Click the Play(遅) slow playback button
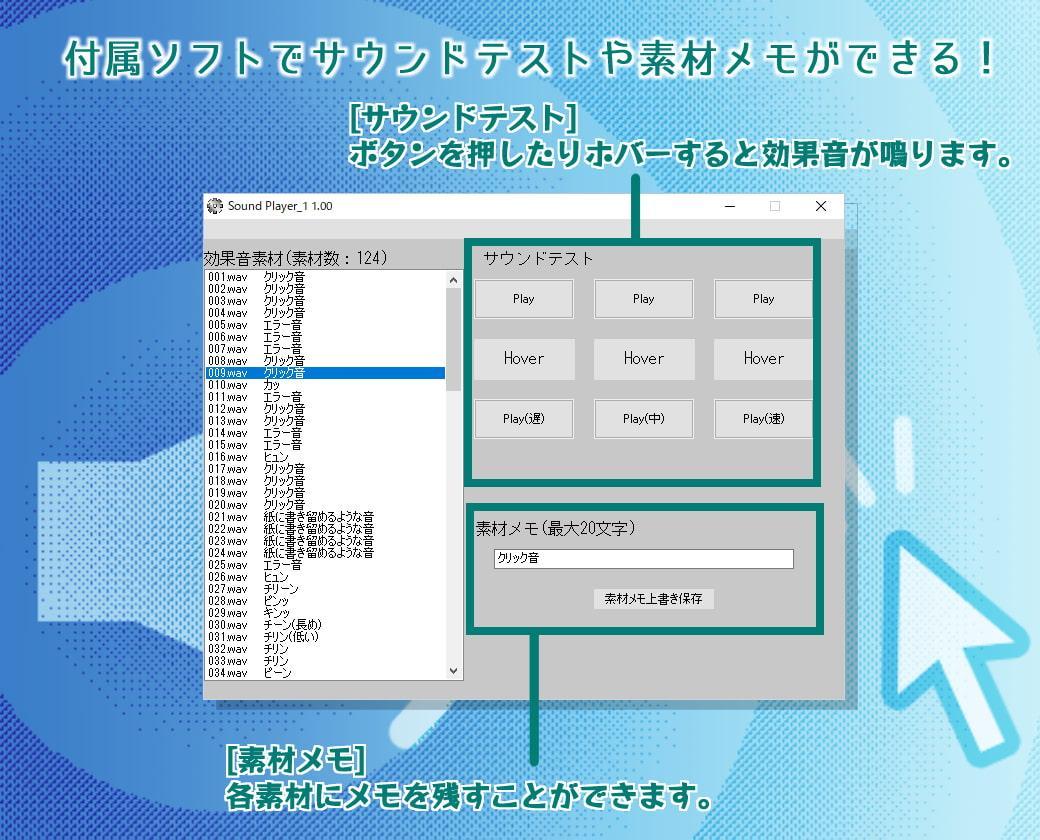 (524, 419)
